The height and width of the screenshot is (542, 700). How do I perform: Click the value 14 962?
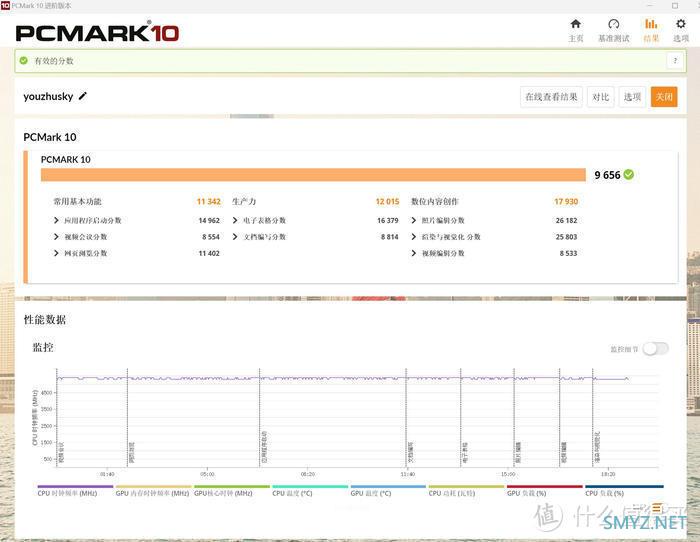point(209,221)
